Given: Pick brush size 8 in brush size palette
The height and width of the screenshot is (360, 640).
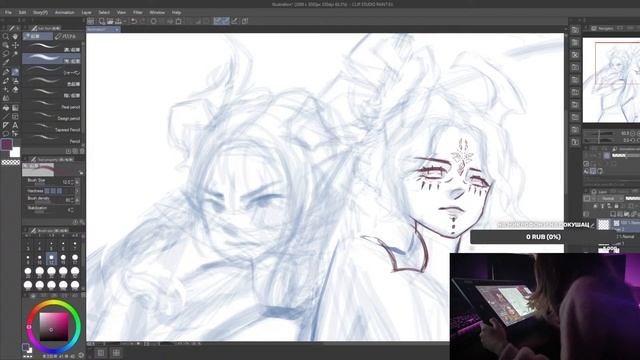Looking at the screenshot, I should [28, 258].
